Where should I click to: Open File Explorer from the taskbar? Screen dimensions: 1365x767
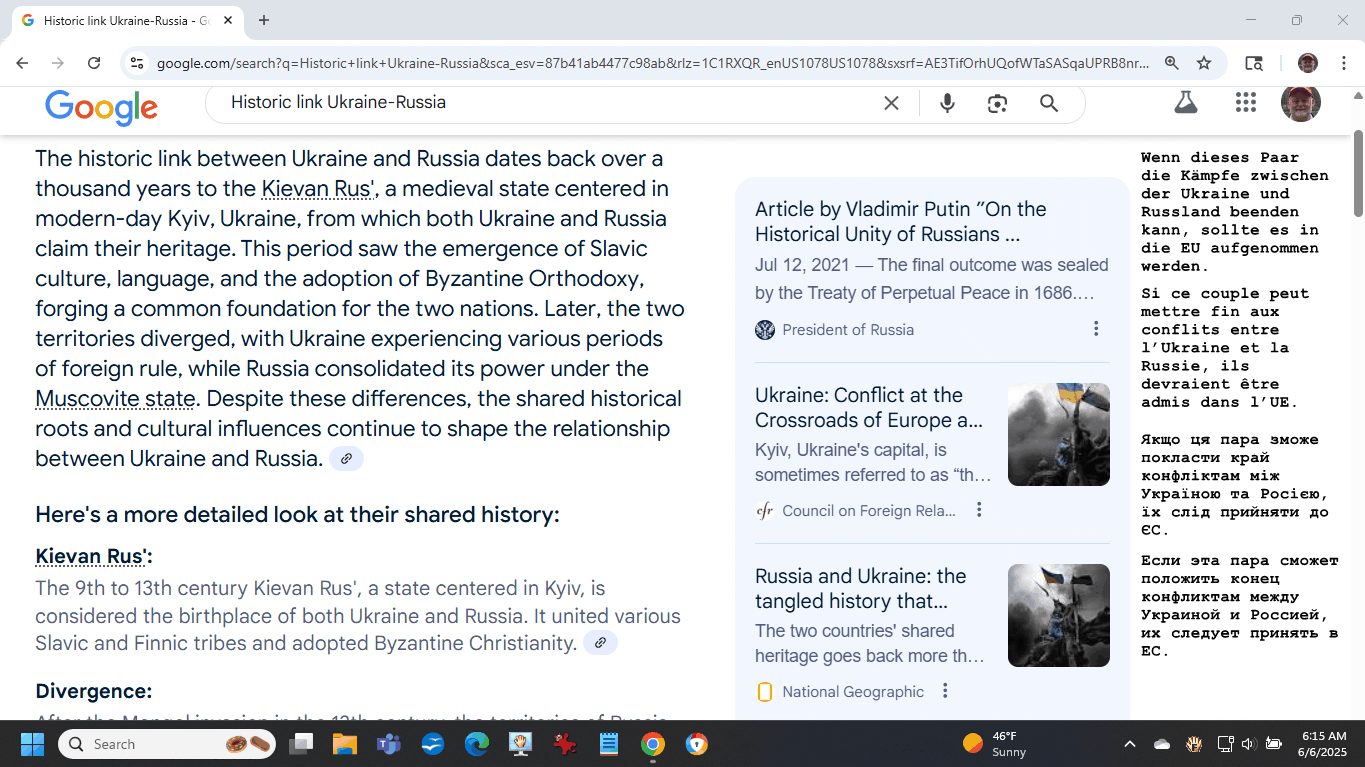(x=344, y=744)
